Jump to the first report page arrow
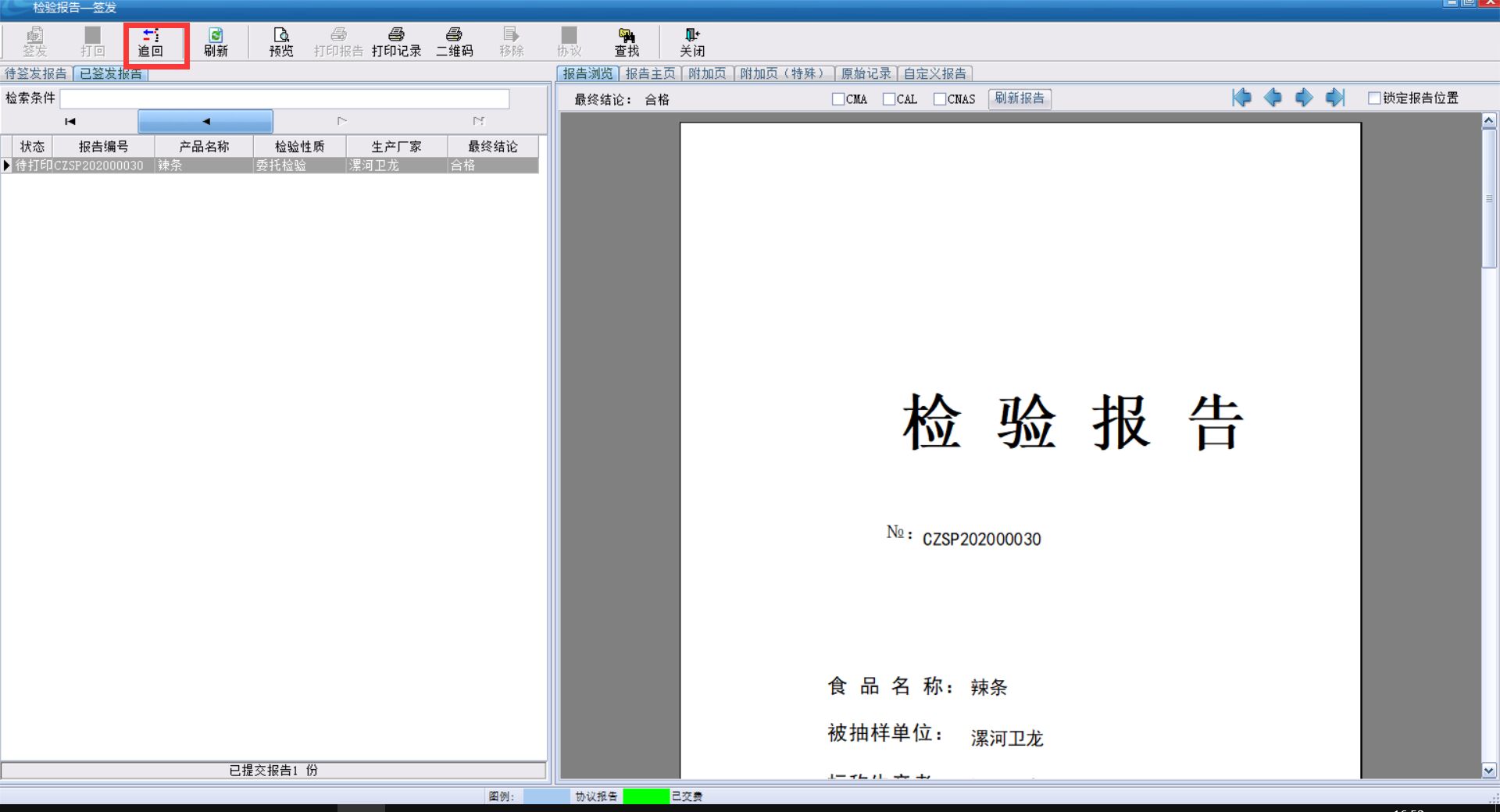1500x812 pixels. (x=1241, y=98)
